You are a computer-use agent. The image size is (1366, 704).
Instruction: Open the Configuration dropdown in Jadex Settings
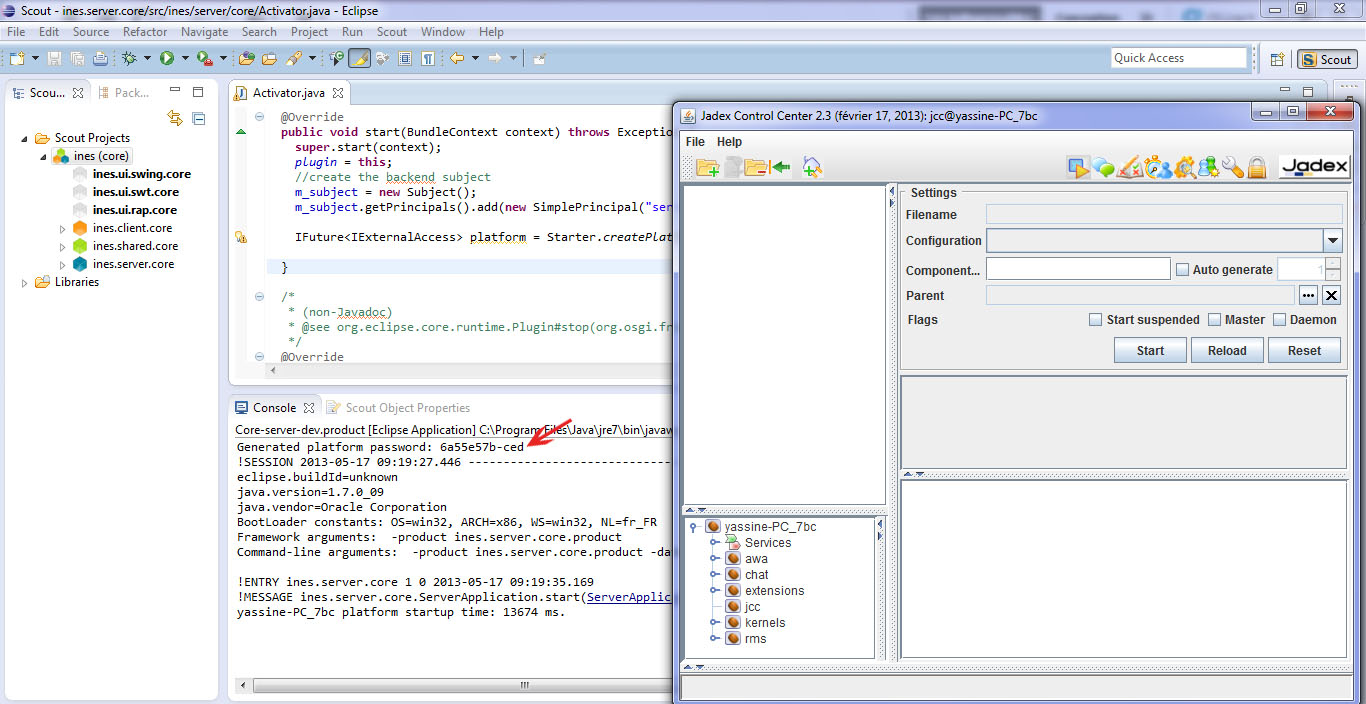point(1332,241)
